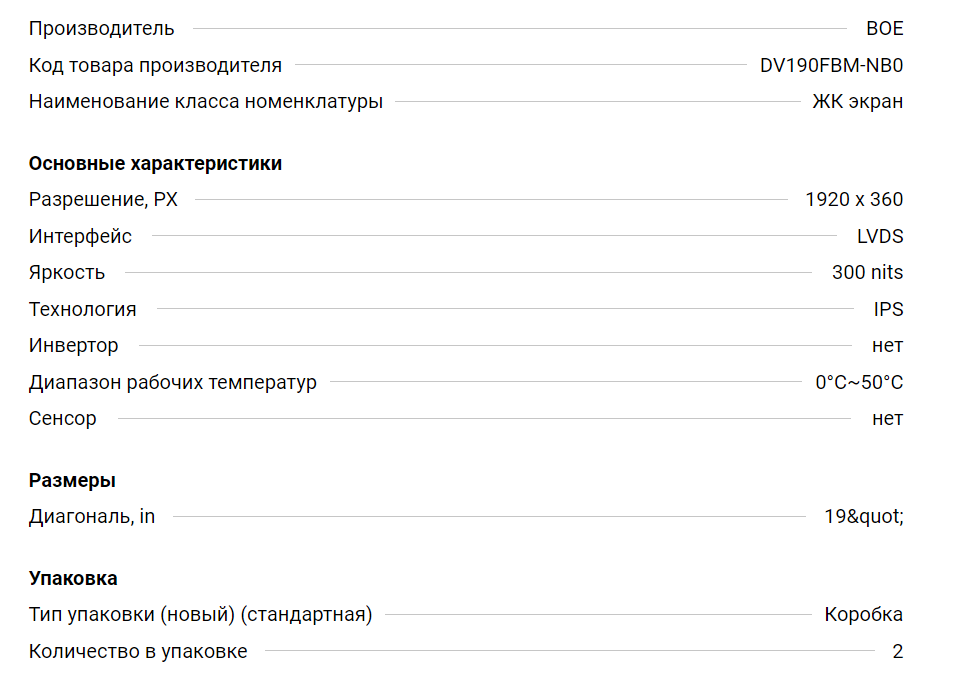
Task: Click the Инвертор label
Action: click(73, 346)
